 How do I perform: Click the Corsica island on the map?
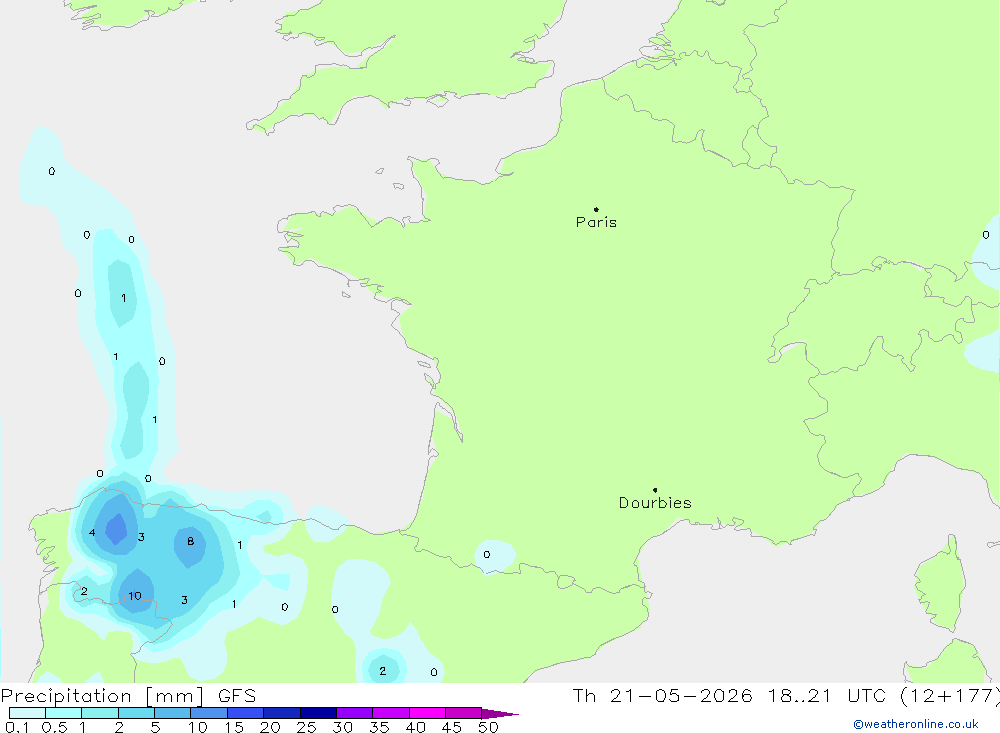[939, 584]
